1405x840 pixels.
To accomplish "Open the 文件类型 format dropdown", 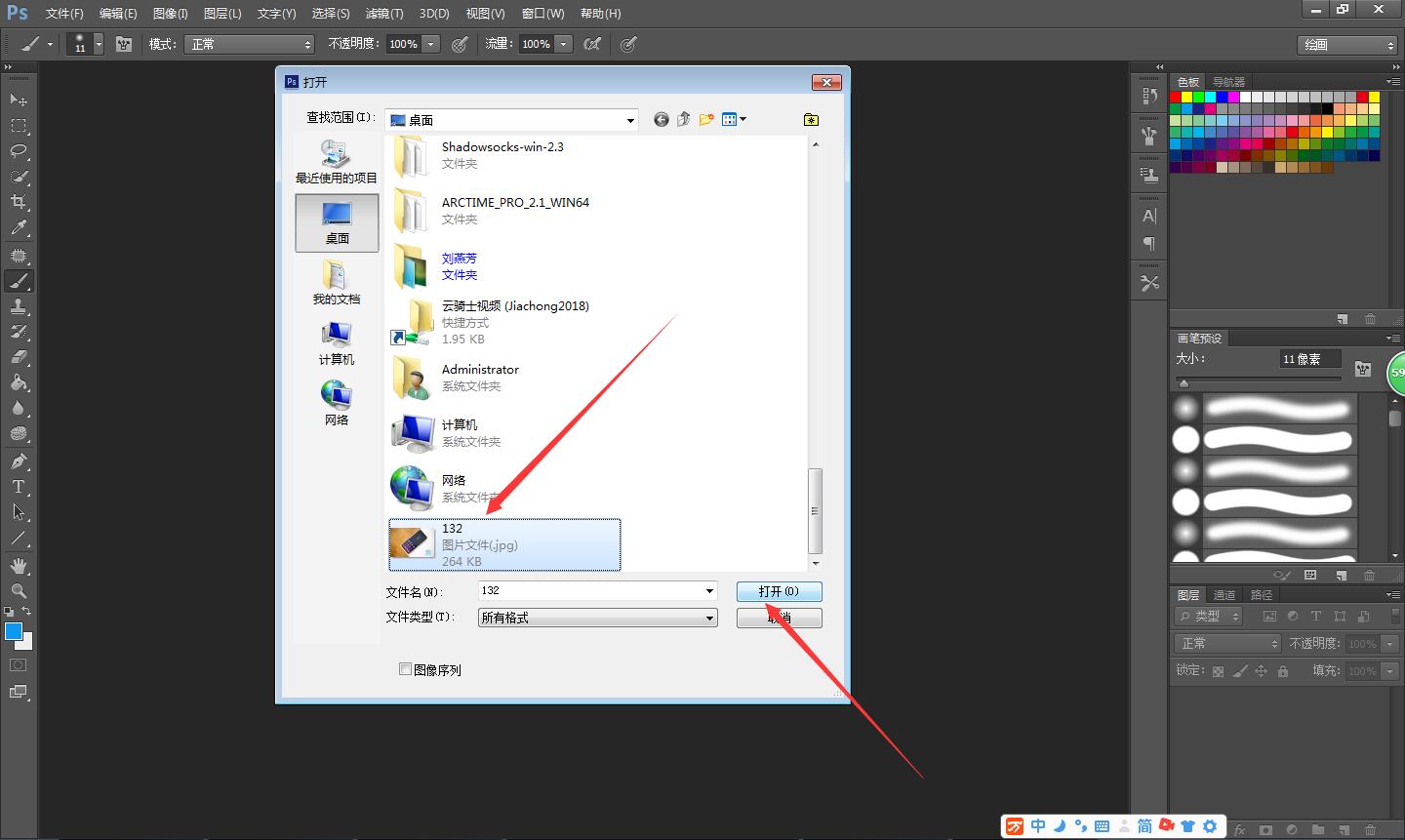I will click(x=597, y=618).
